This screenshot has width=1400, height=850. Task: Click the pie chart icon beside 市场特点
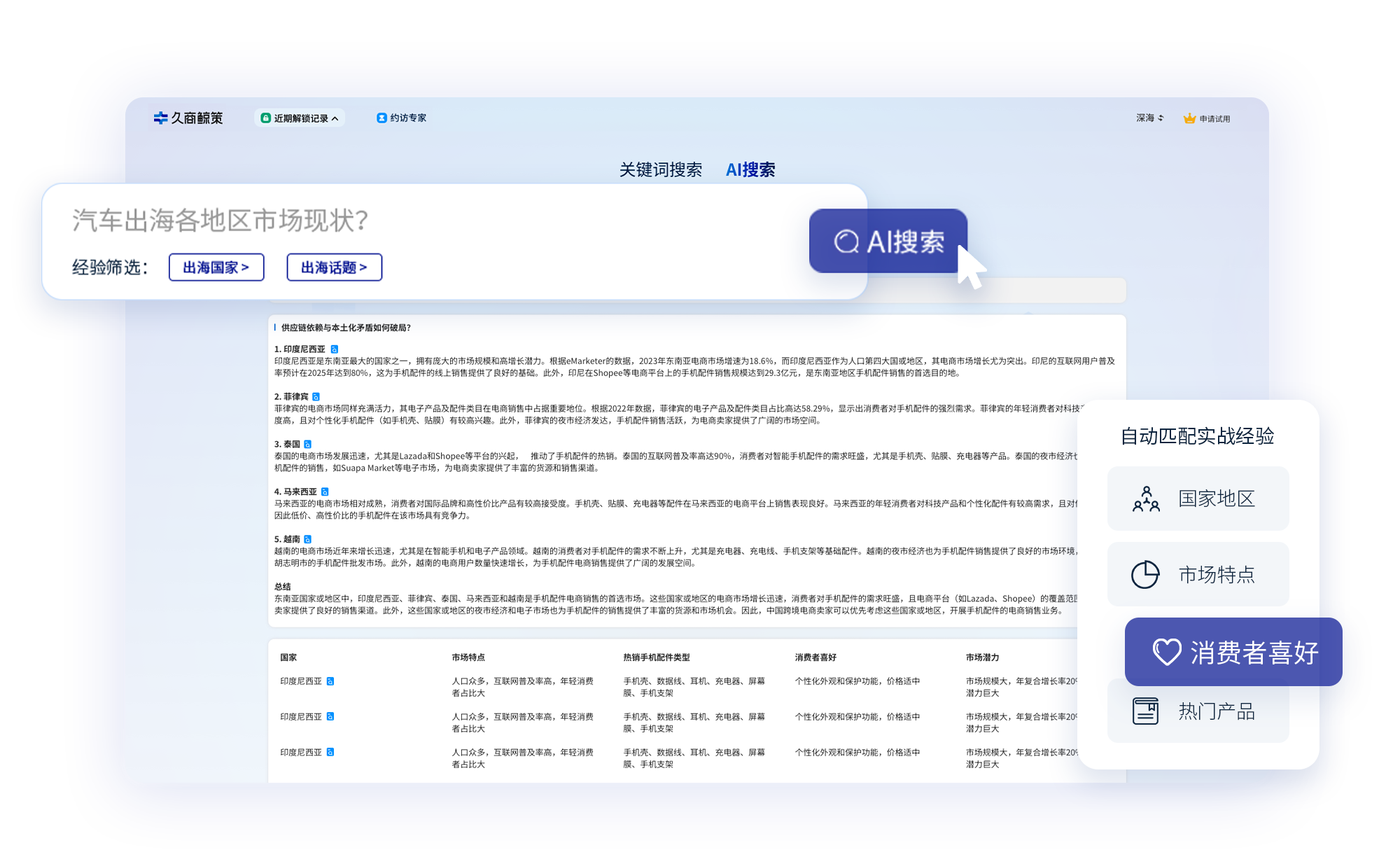pyautogui.click(x=1146, y=574)
